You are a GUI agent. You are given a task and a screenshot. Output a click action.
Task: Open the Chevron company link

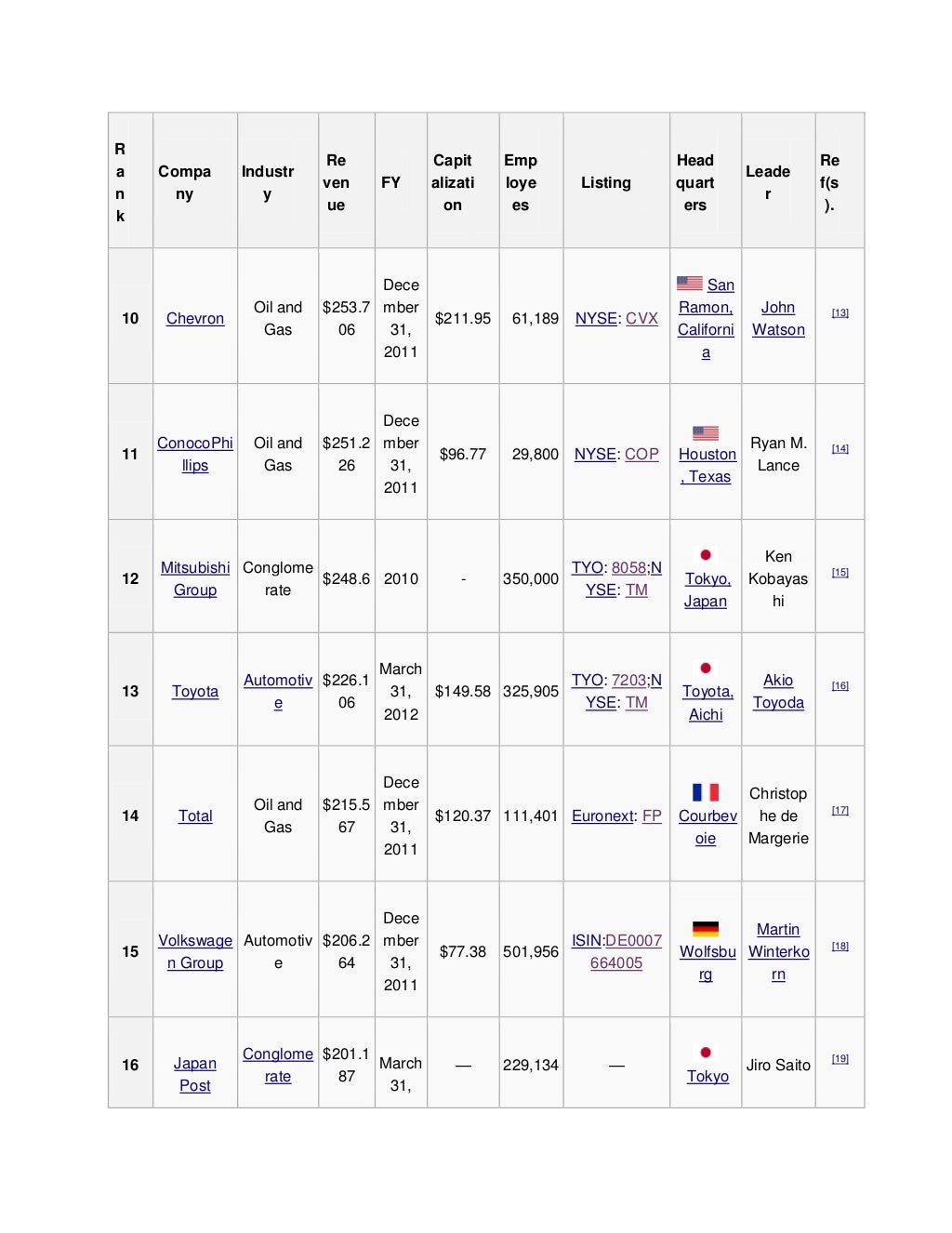coord(195,319)
